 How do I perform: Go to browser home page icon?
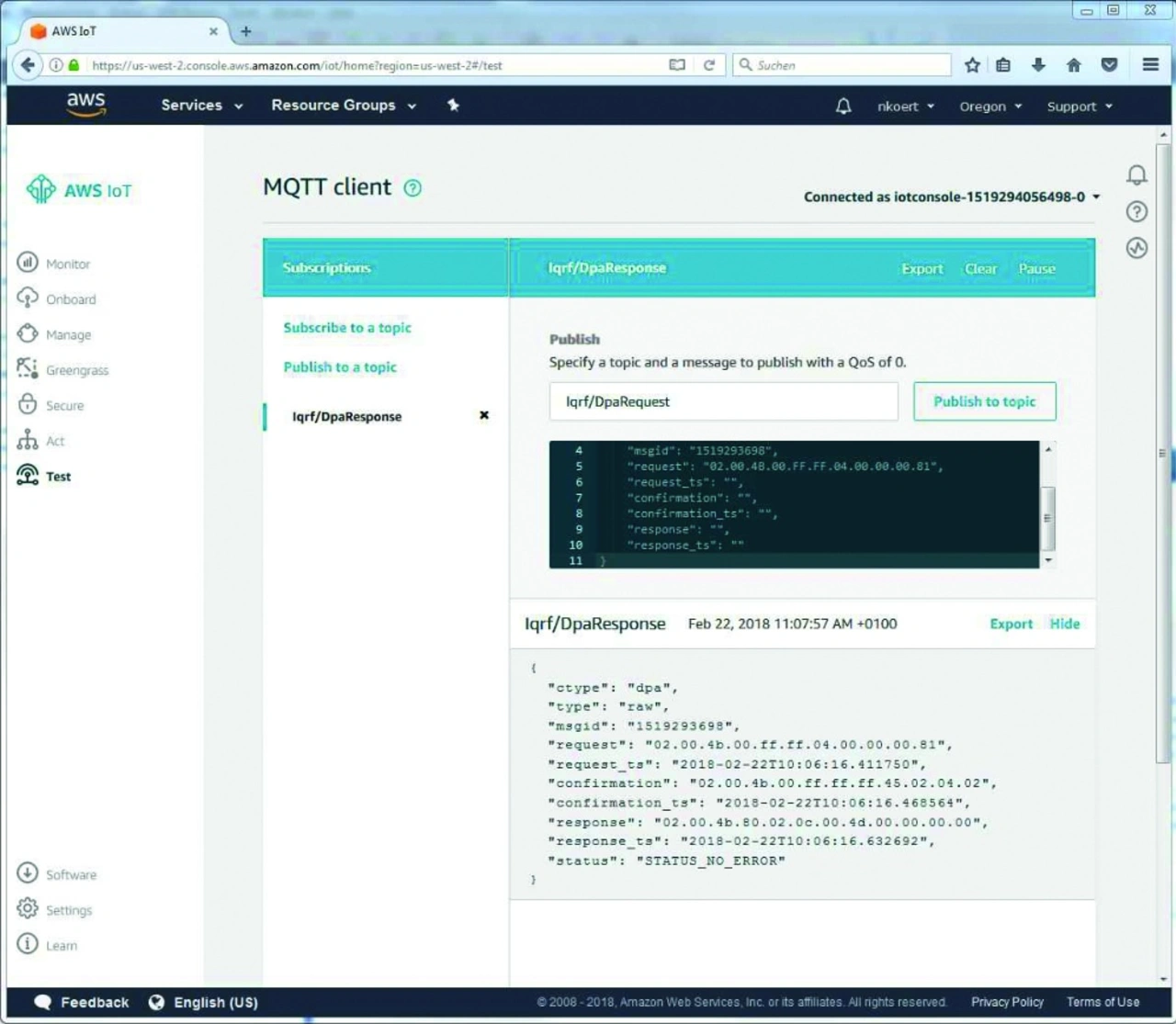click(1073, 65)
